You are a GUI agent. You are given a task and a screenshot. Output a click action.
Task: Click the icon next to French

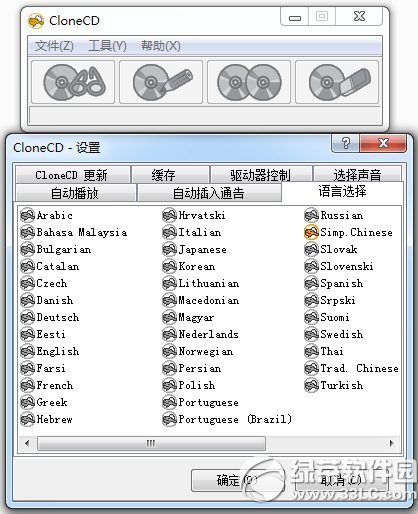(x=27, y=385)
